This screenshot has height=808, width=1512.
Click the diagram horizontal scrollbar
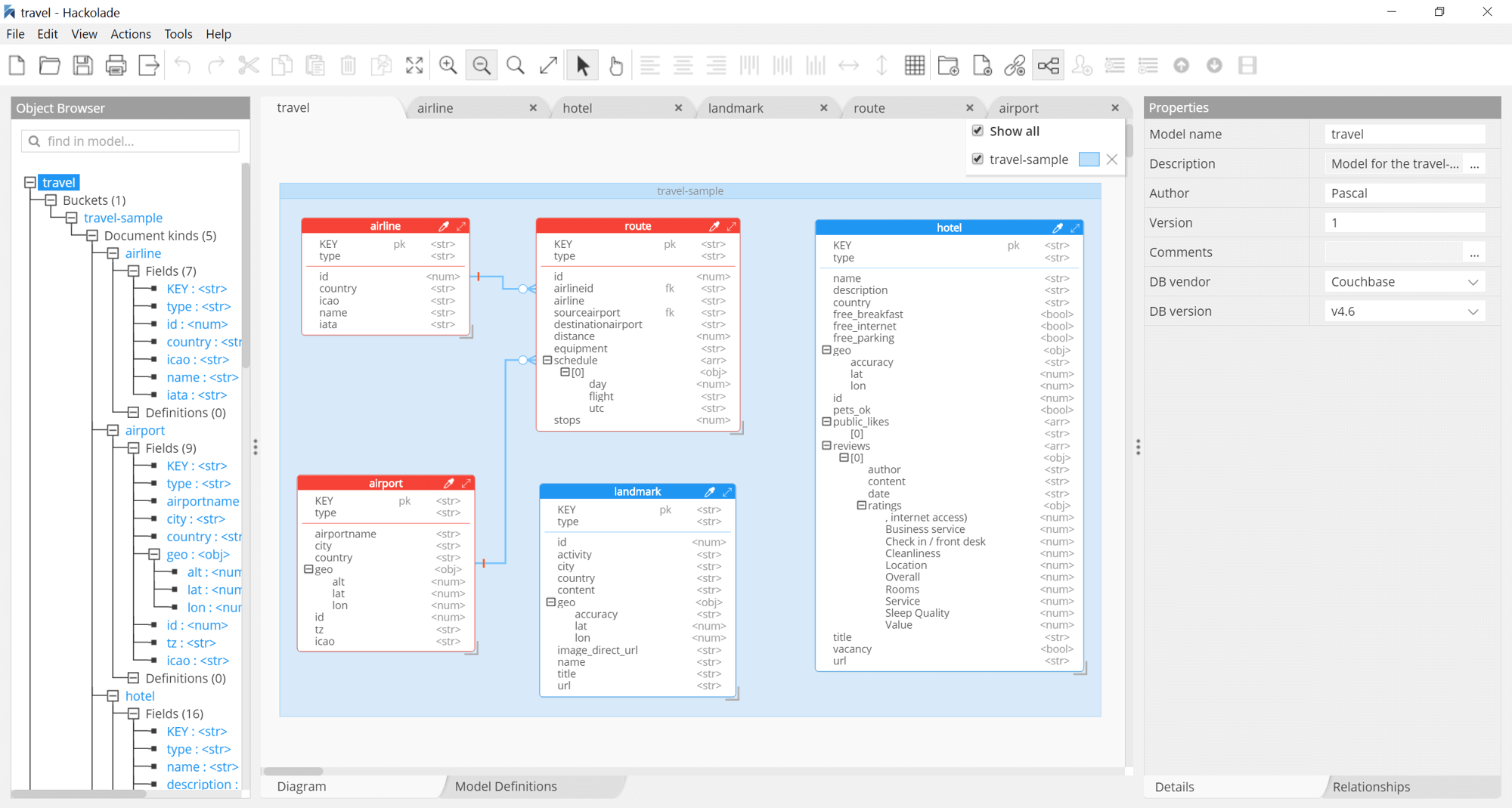click(x=293, y=772)
